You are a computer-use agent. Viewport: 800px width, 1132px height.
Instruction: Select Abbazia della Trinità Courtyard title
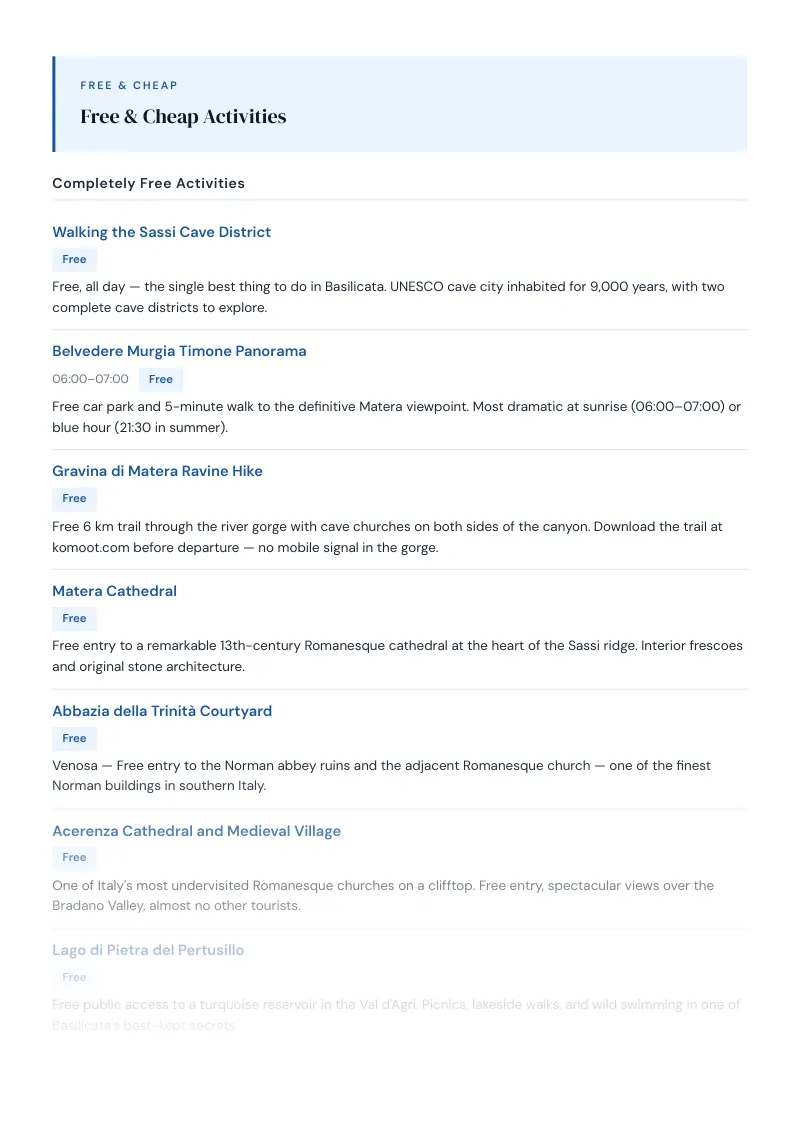(x=162, y=710)
